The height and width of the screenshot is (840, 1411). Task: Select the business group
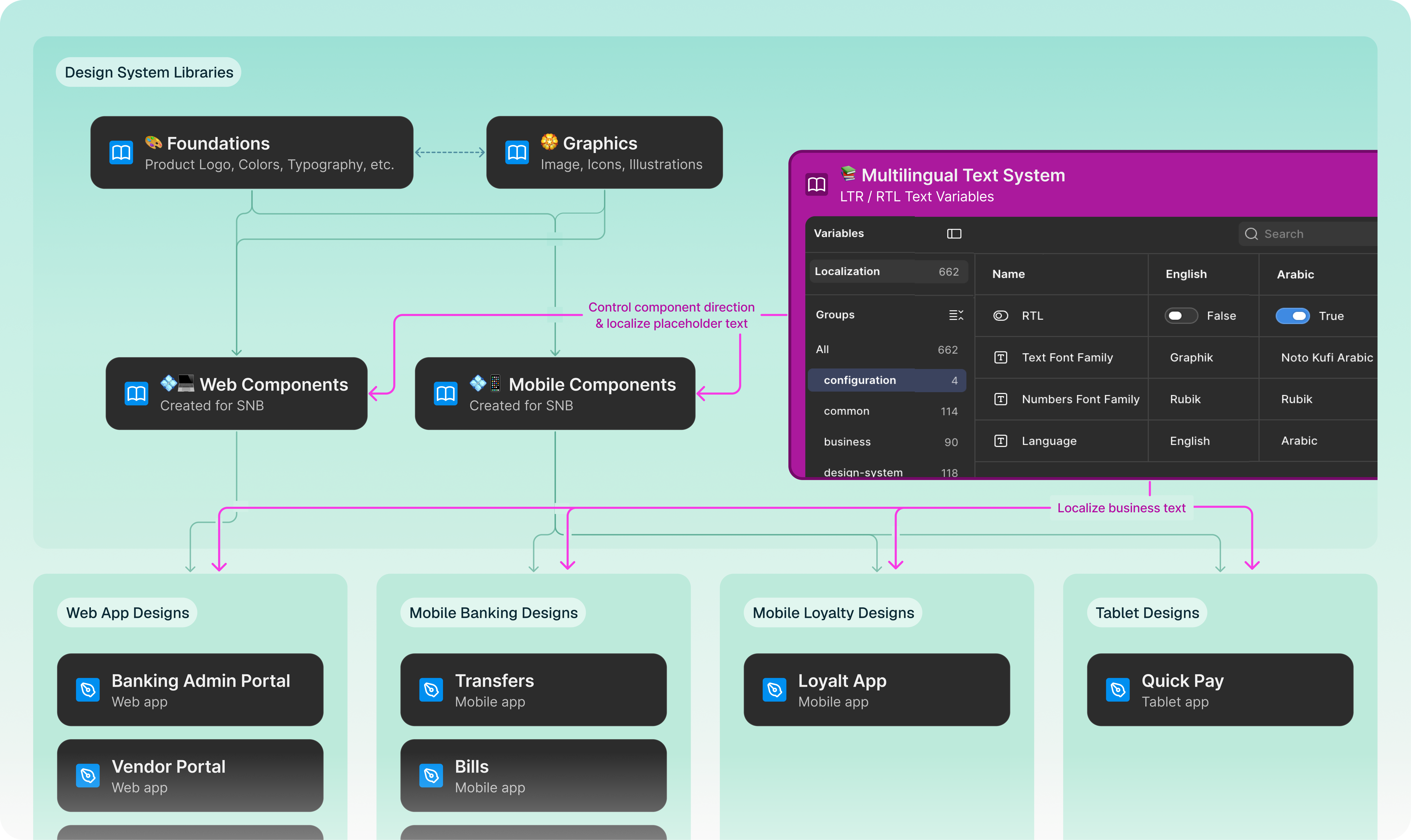click(x=887, y=442)
